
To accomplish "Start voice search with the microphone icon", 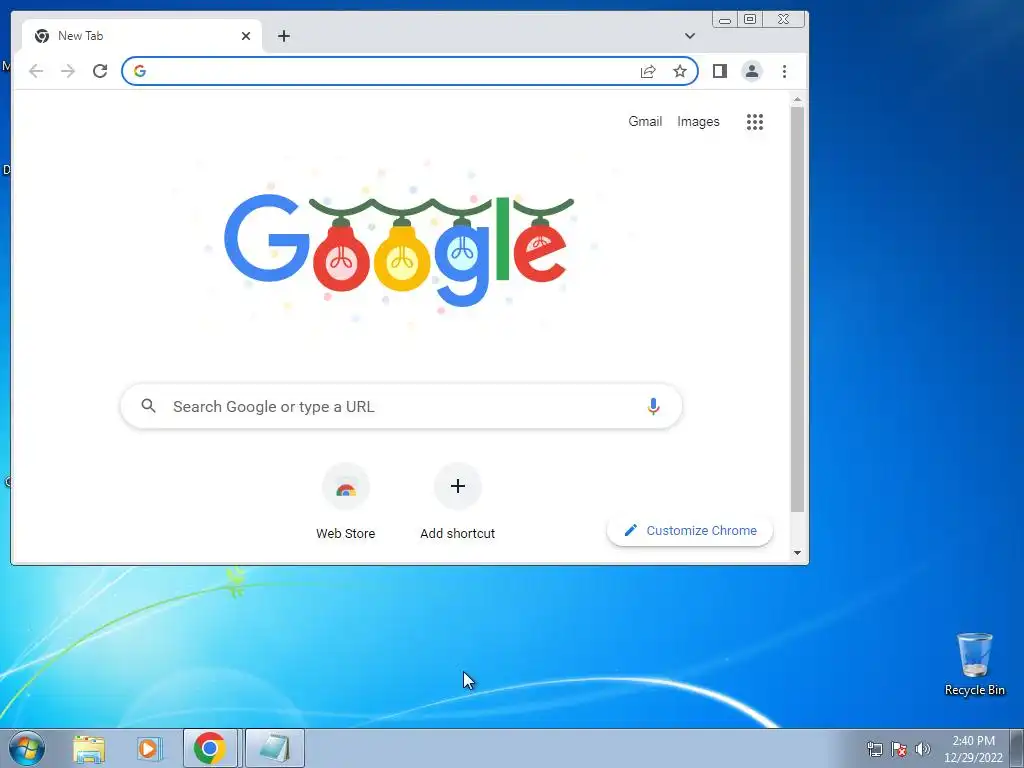I will [653, 406].
